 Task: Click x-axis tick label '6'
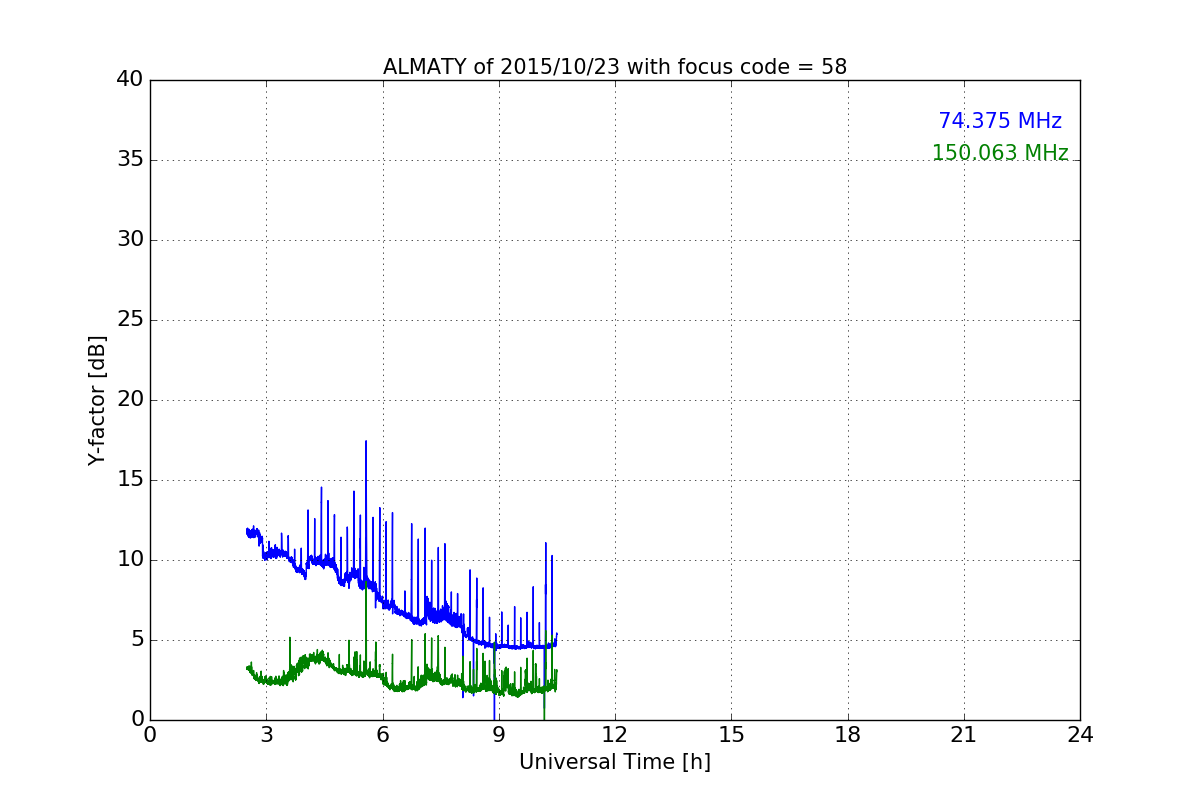pos(383,735)
